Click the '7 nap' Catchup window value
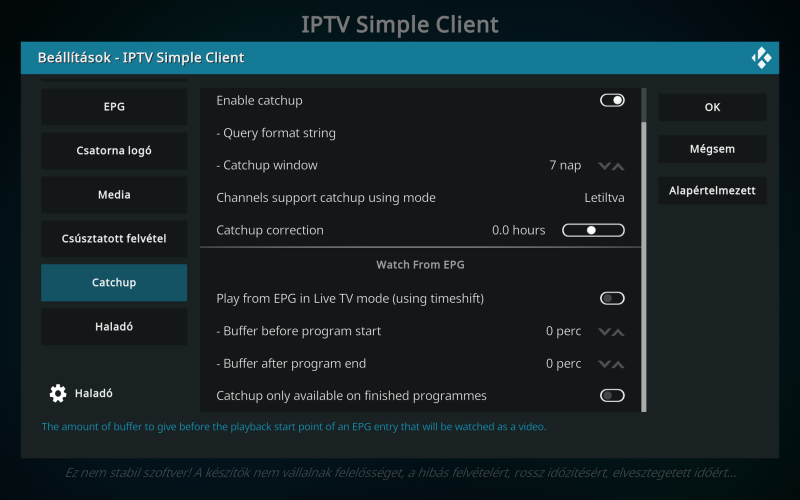This screenshot has width=800, height=500. pyautogui.click(x=565, y=165)
